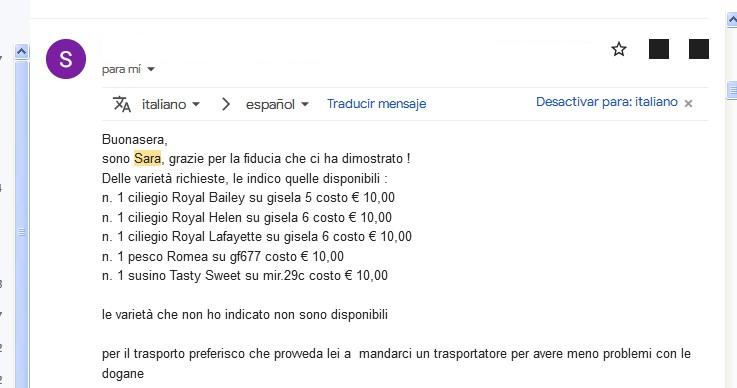The width and height of the screenshot is (737, 388).
Task: Click the arrow between italiano and español
Action: tap(226, 104)
